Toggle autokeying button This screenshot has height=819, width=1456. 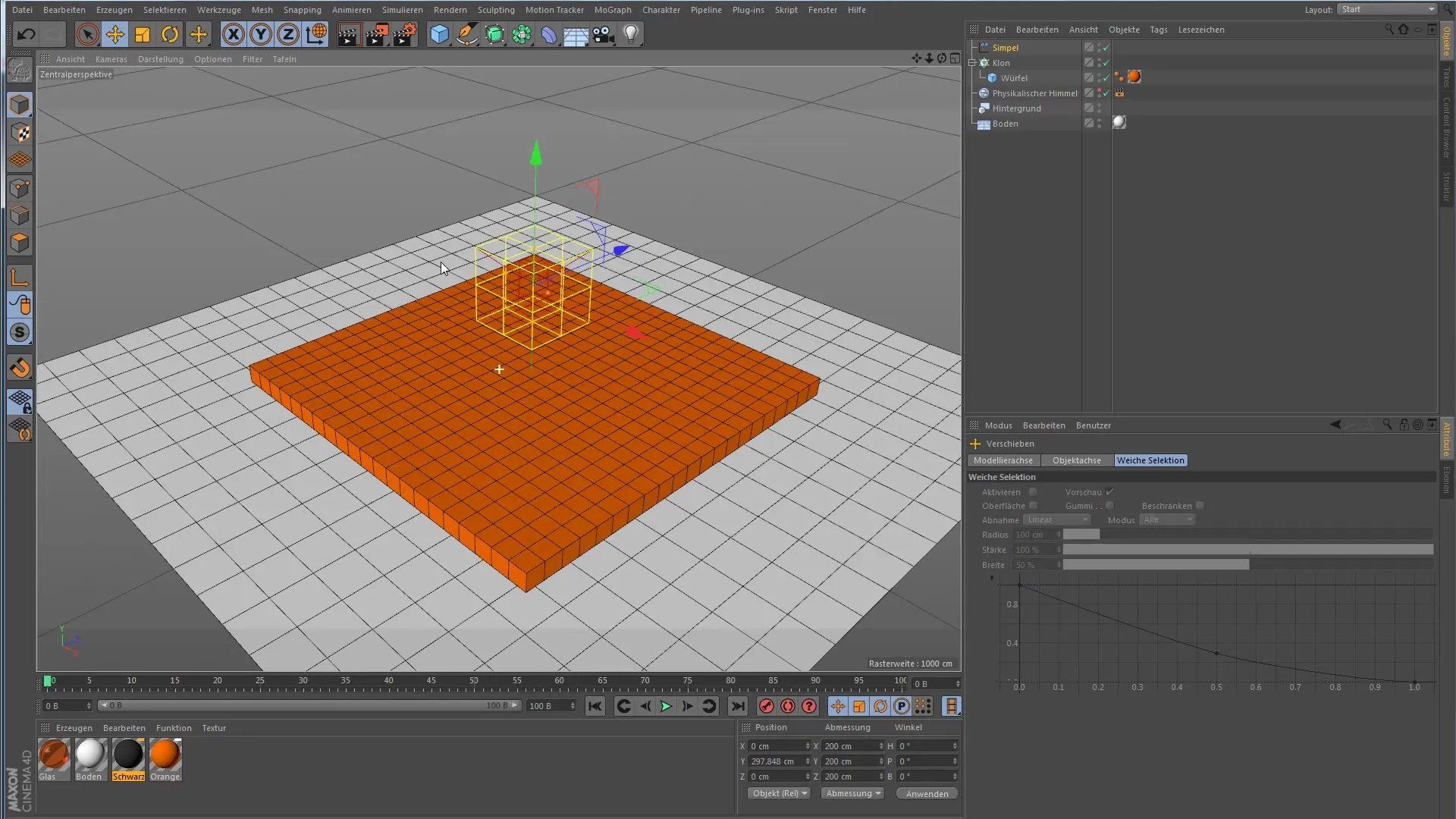(788, 707)
